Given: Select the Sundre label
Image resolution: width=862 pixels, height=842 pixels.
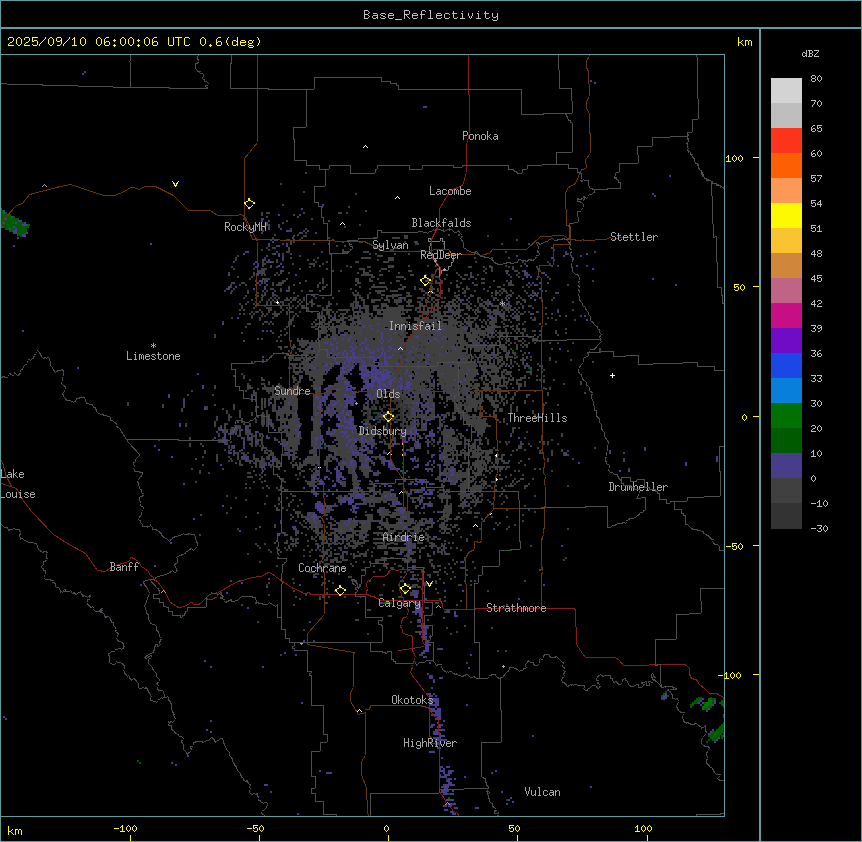Looking at the screenshot, I should pyautogui.click(x=292, y=391).
